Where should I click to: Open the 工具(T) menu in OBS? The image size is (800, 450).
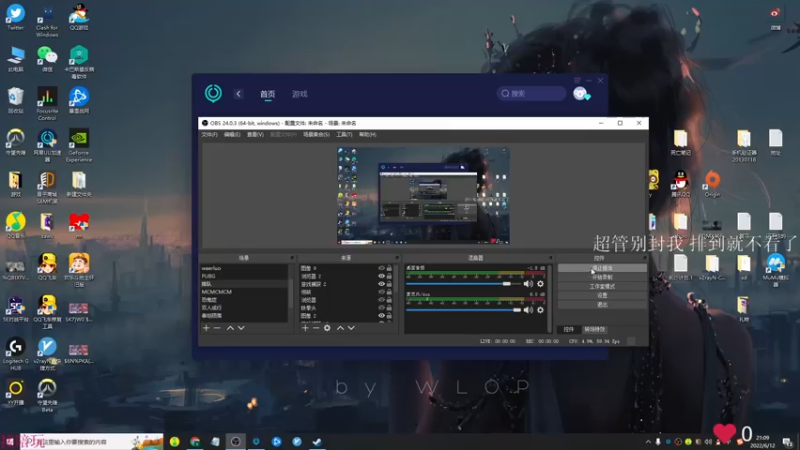(x=344, y=135)
